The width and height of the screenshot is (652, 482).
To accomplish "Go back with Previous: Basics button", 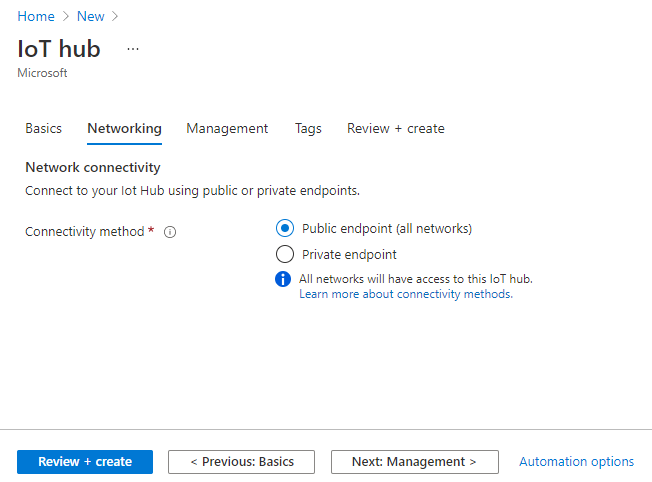I will [241, 462].
